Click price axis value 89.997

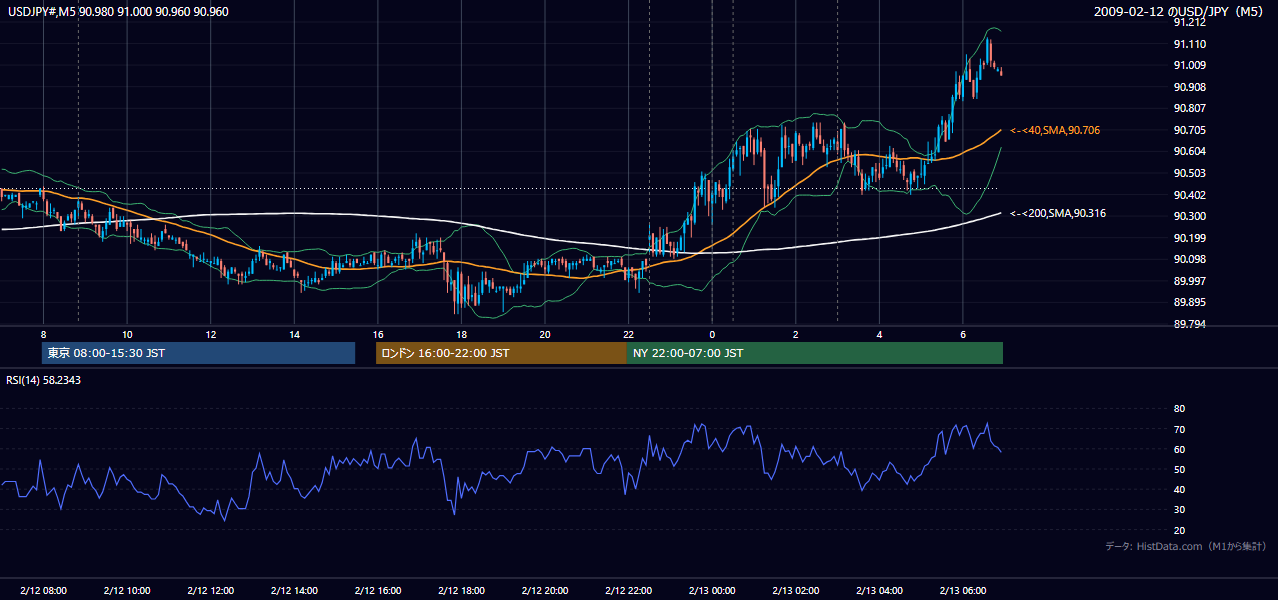pyautogui.click(x=1189, y=281)
